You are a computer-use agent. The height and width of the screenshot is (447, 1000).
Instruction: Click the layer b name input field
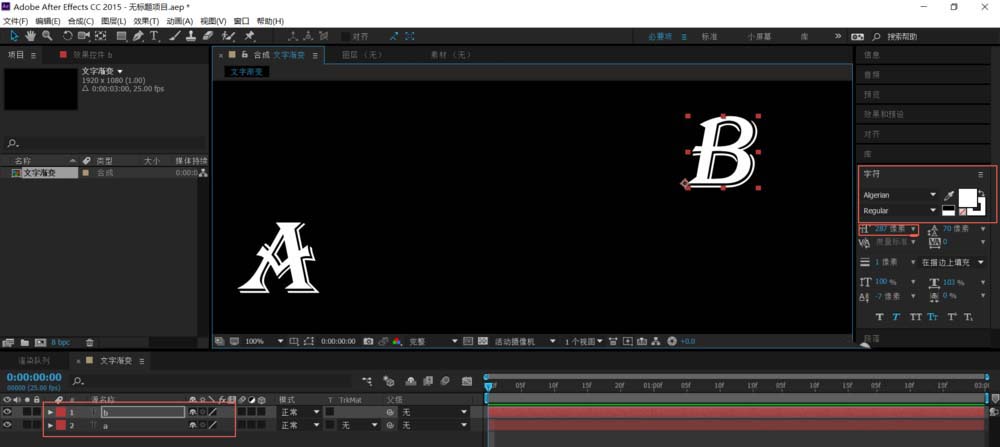[143, 412]
